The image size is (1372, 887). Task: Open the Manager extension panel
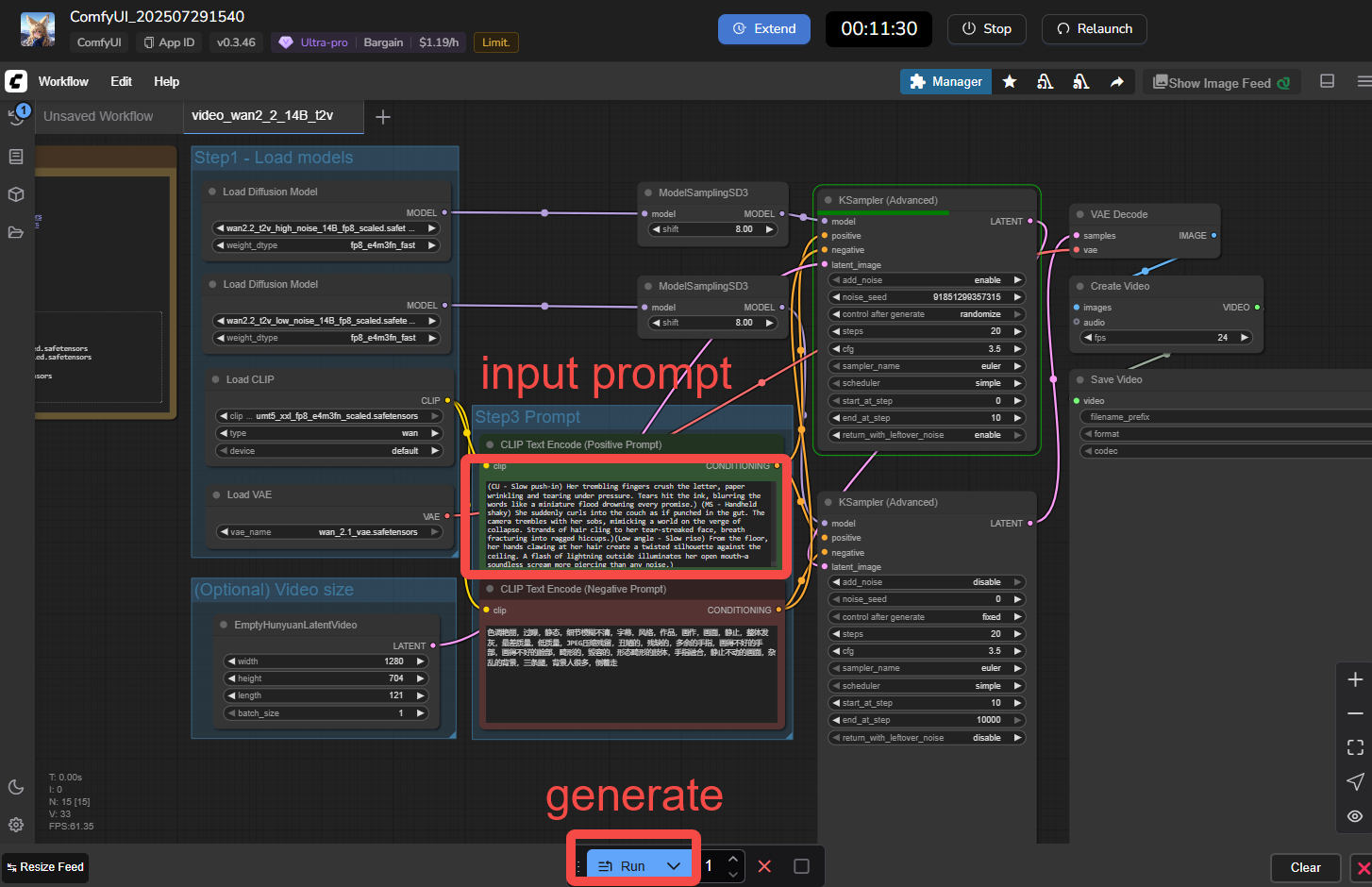tap(945, 82)
